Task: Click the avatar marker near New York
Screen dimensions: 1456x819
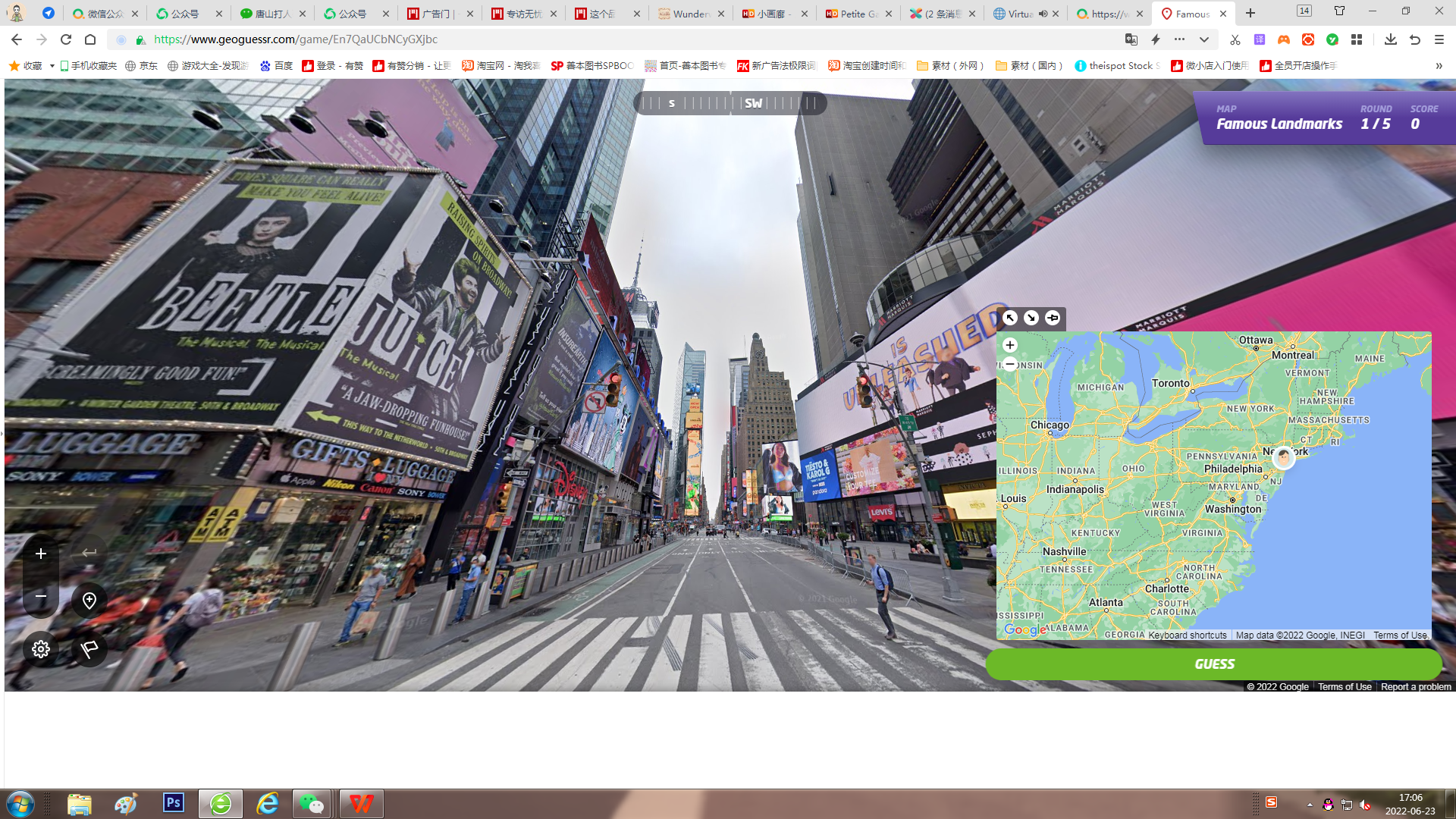Action: click(x=1283, y=458)
